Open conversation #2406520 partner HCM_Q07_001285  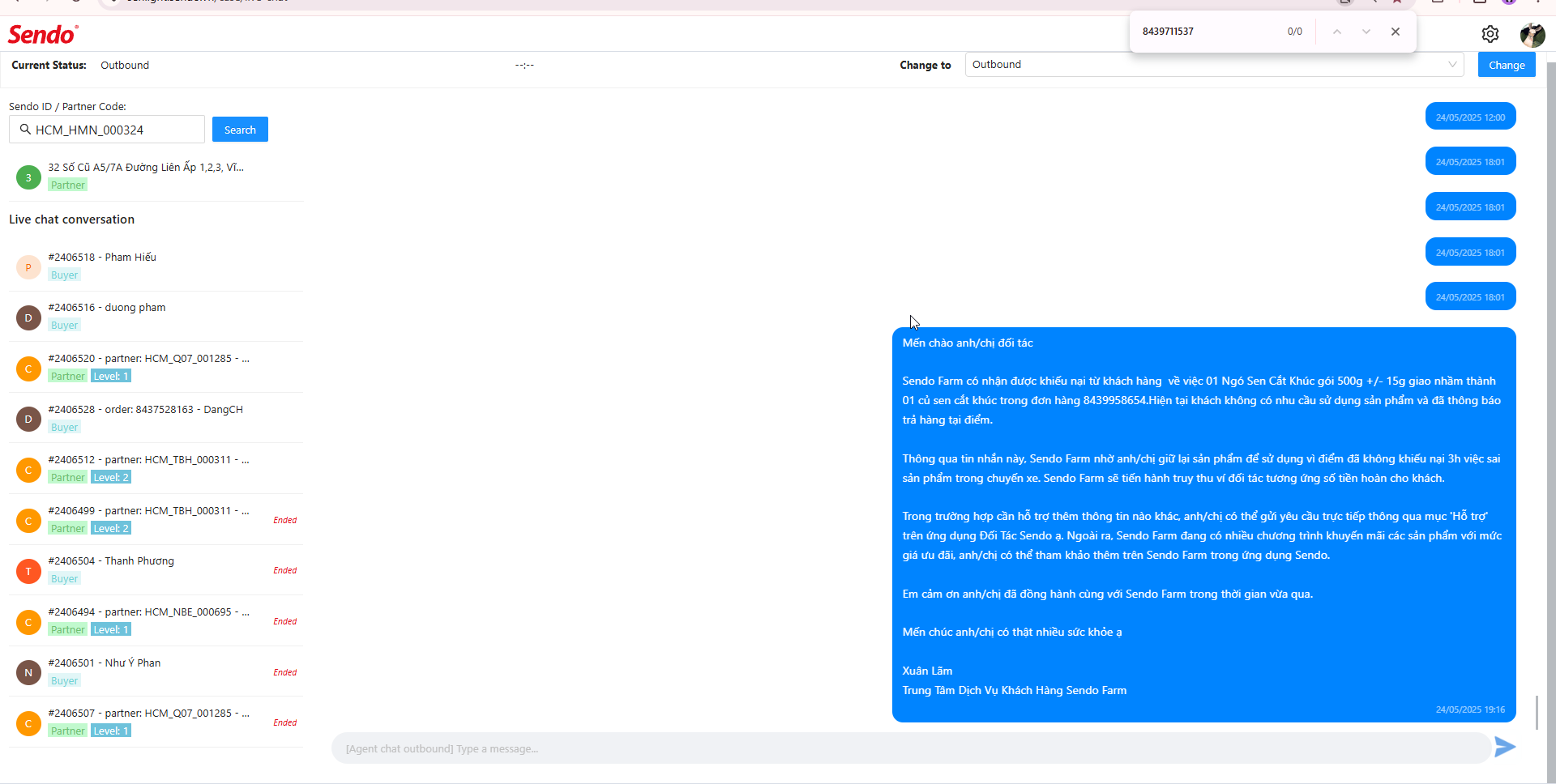(156, 367)
